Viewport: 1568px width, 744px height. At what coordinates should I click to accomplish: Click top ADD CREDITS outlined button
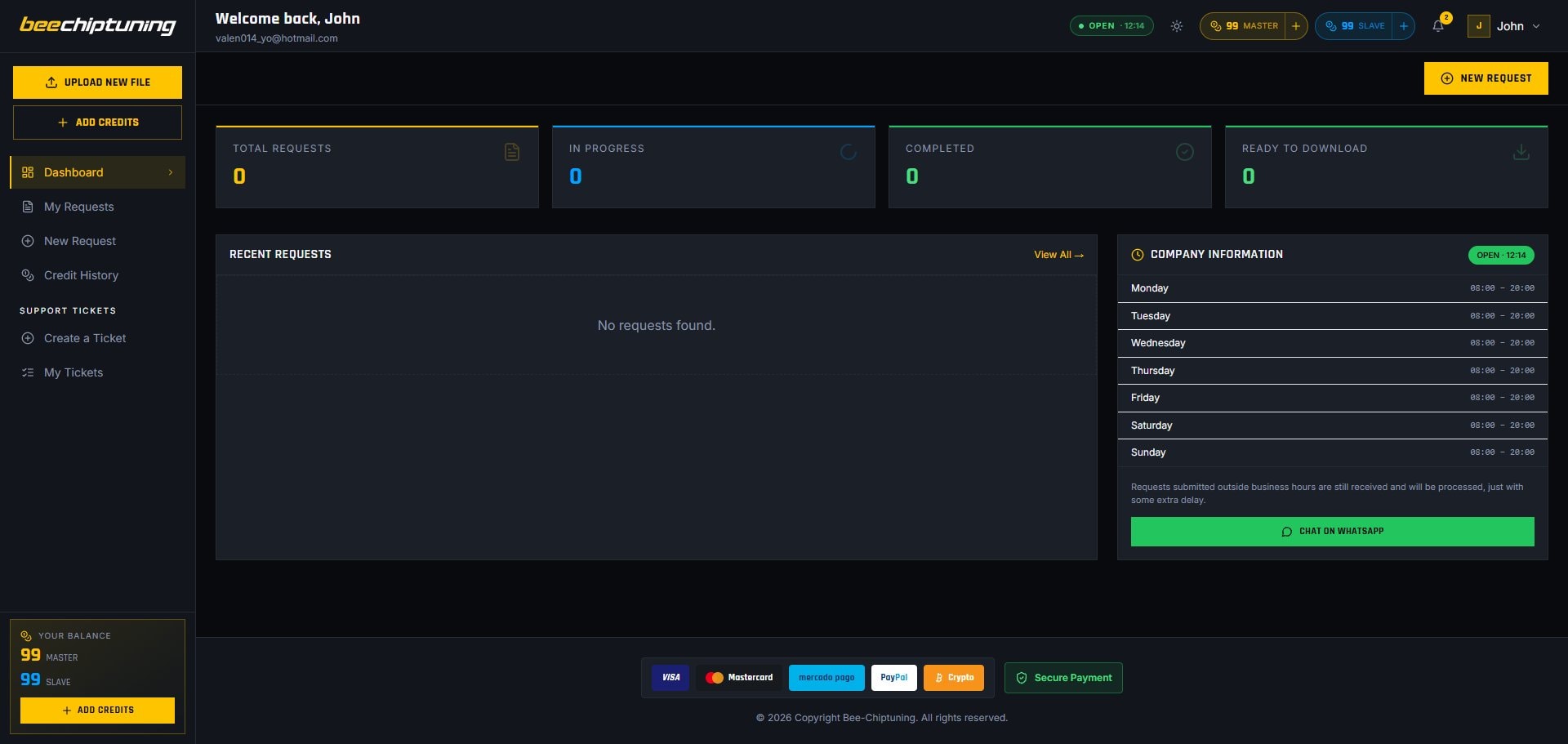tap(97, 123)
